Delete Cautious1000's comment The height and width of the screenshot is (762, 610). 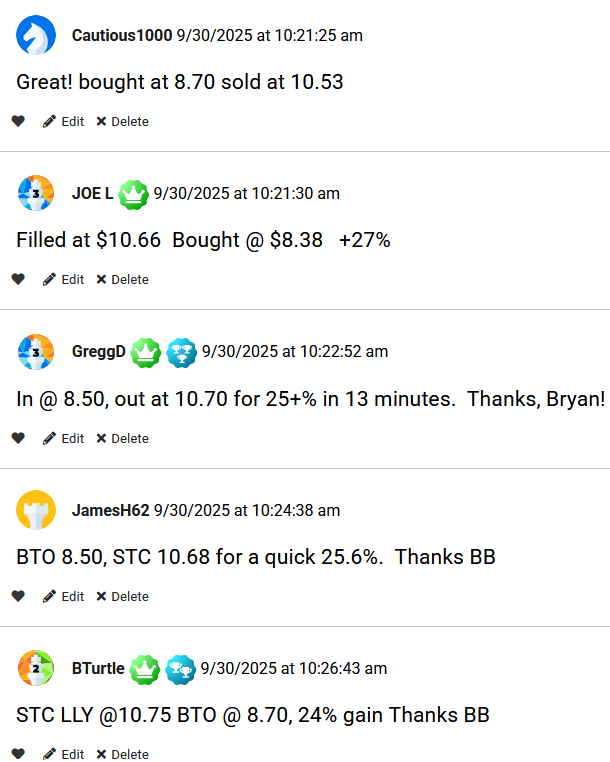point(122,121)
